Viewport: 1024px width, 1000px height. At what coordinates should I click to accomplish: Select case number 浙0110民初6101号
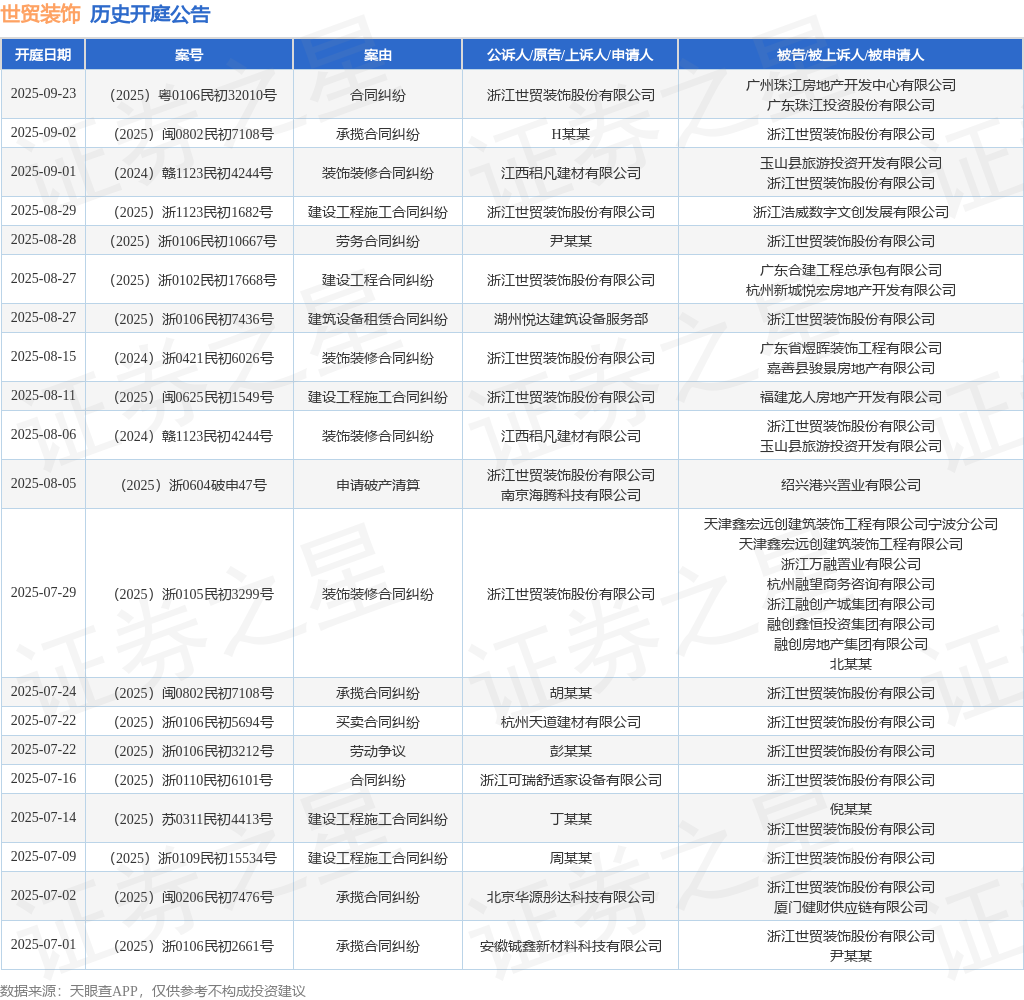point(193,781)
